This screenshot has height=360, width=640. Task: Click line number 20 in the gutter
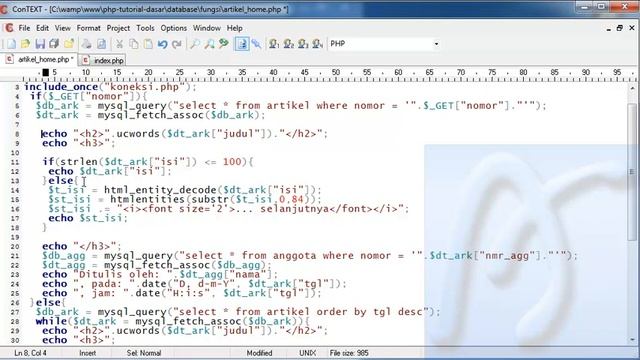tap(15, 247)
